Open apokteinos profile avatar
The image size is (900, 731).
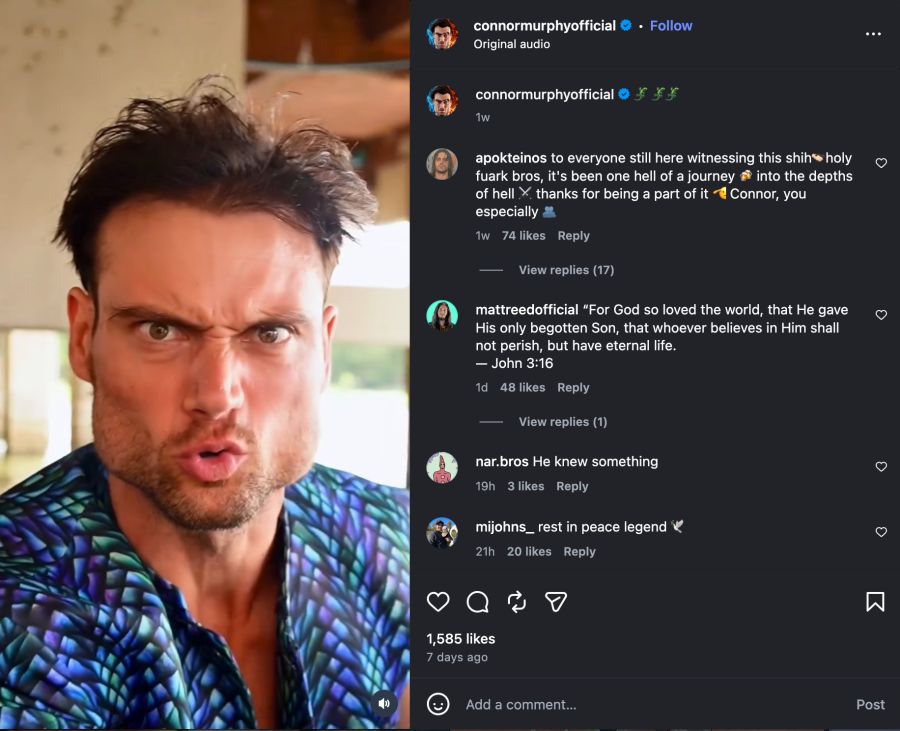pyautogui.click(x=442, y=164)
